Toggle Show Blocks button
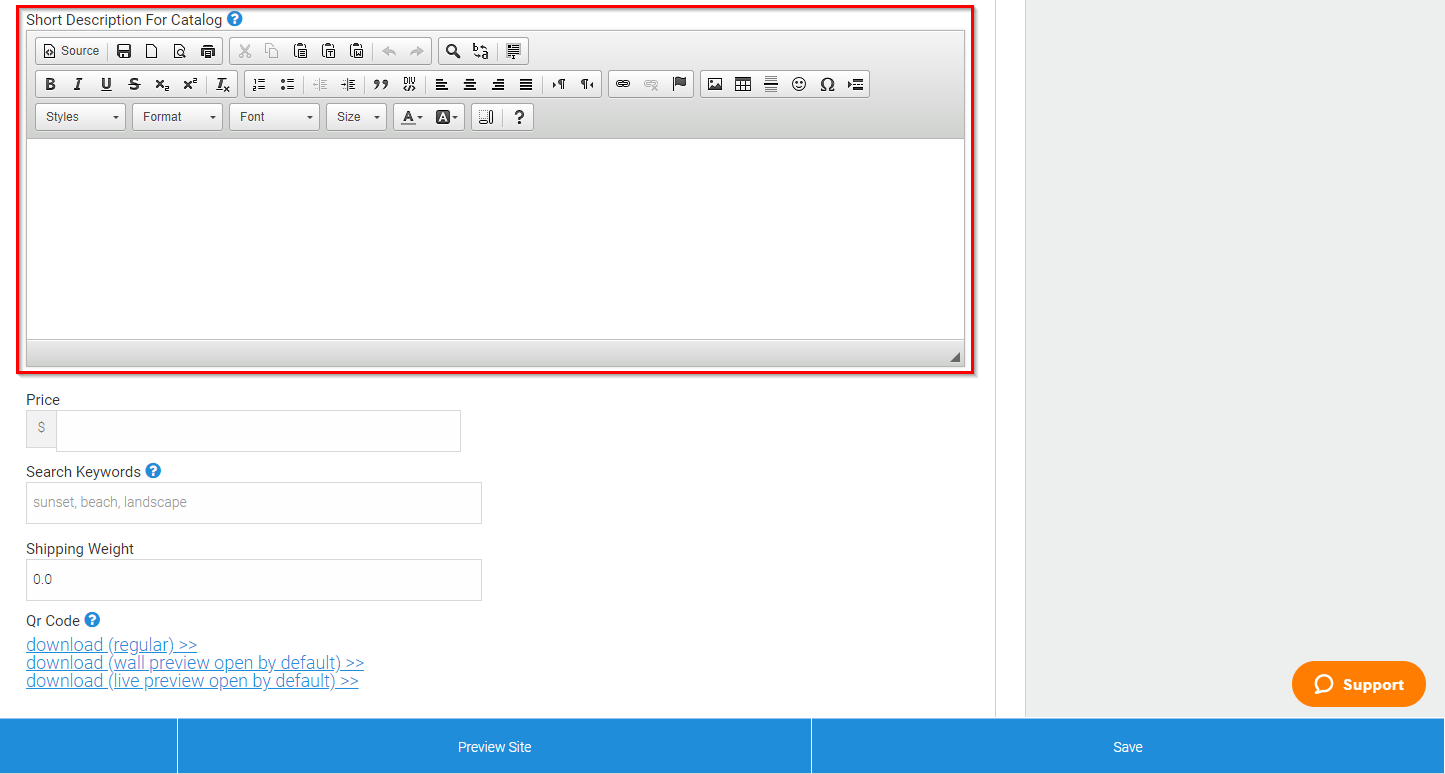Viewport: 1445px width, 774px height. (x=486, y=117)
